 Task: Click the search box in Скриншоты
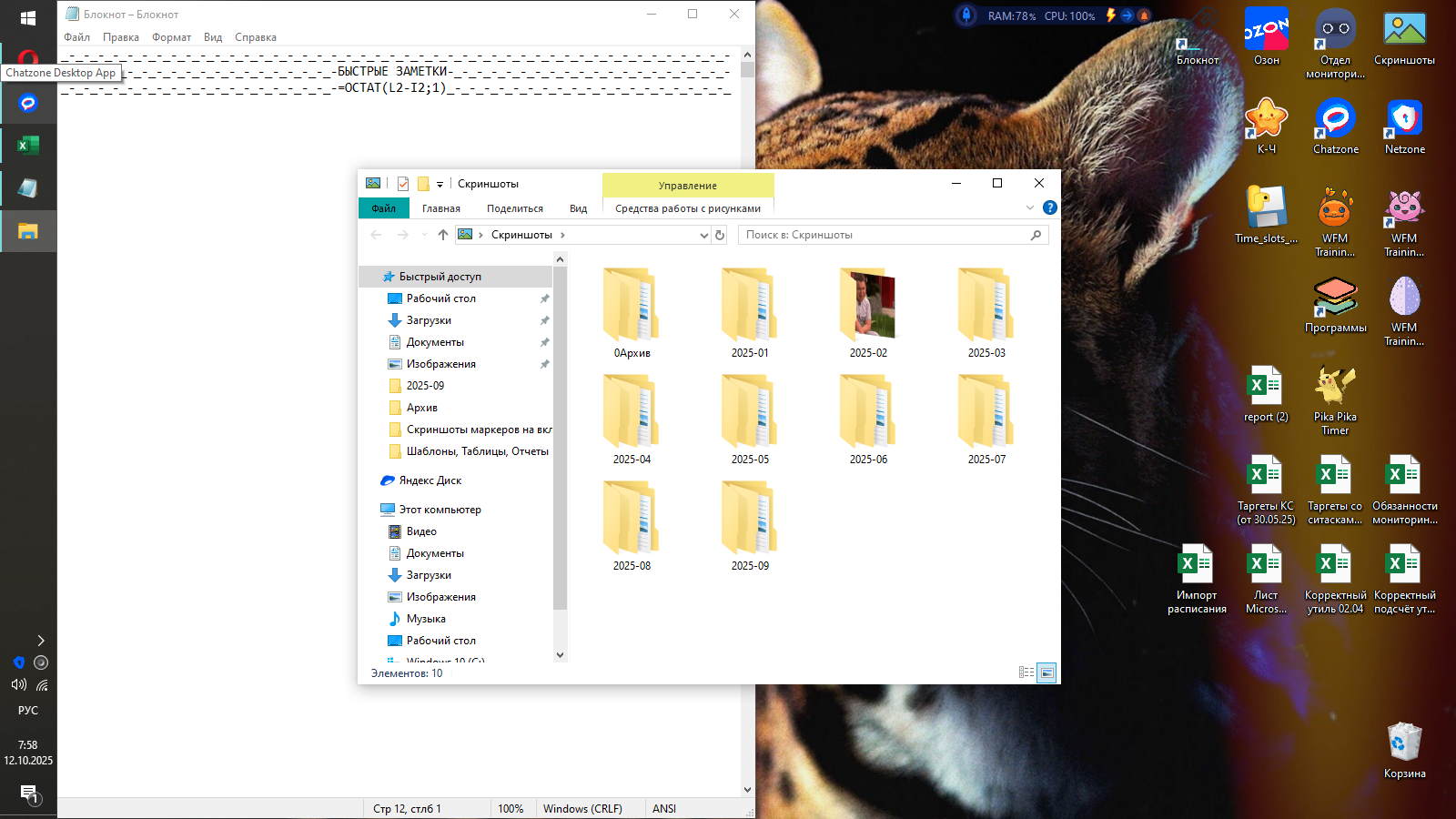point(894,235)
